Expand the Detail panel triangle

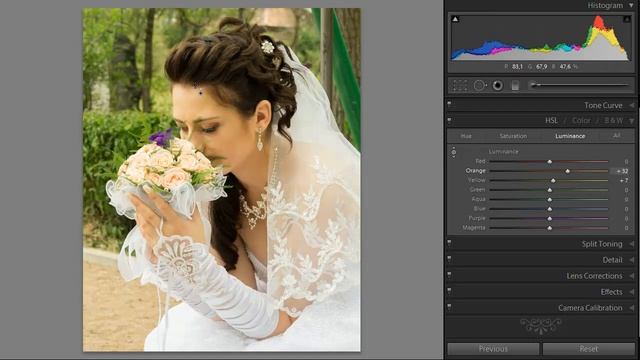pos(631,260)
